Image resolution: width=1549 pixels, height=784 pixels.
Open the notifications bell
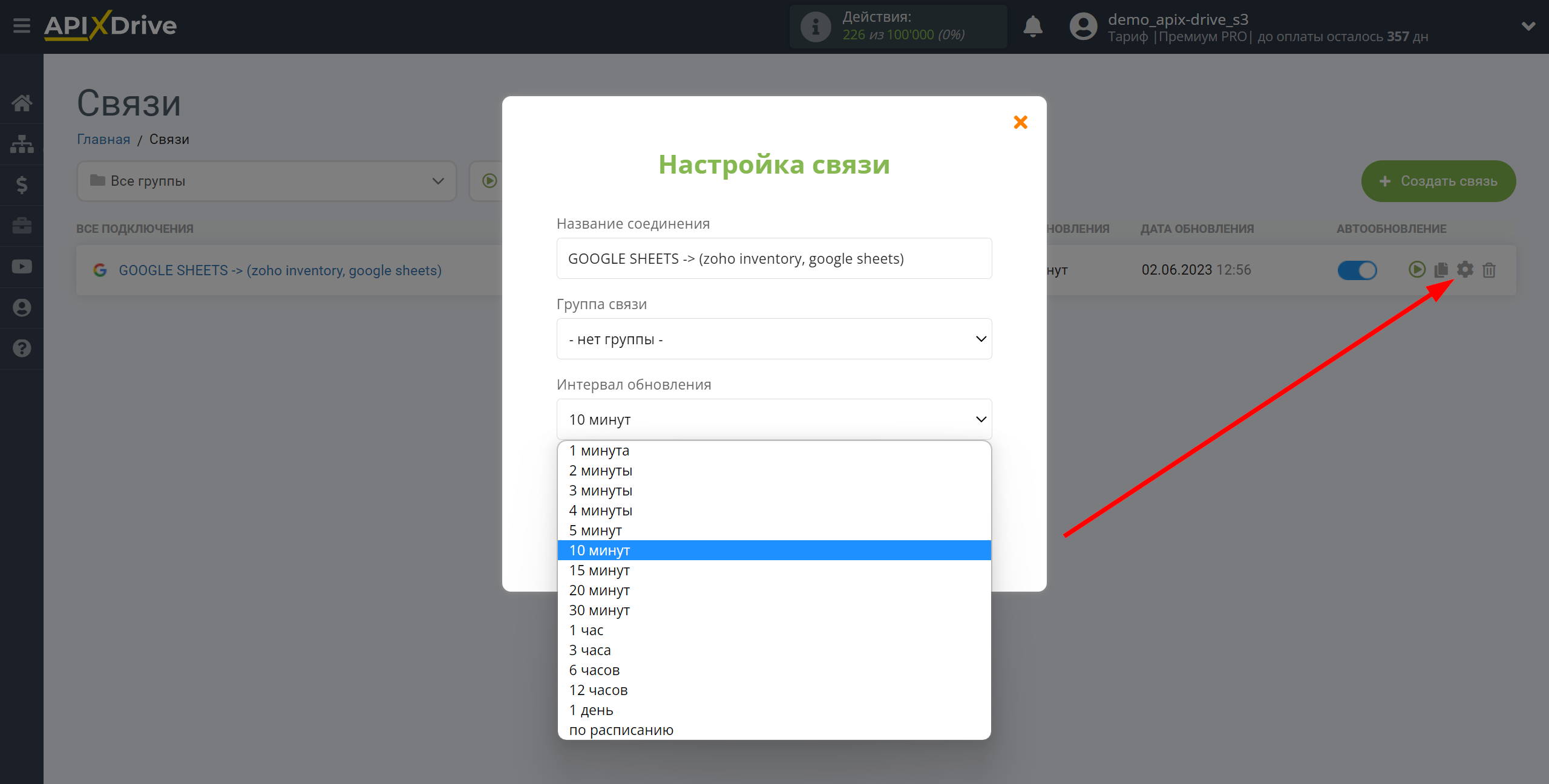click(1033, 27)
